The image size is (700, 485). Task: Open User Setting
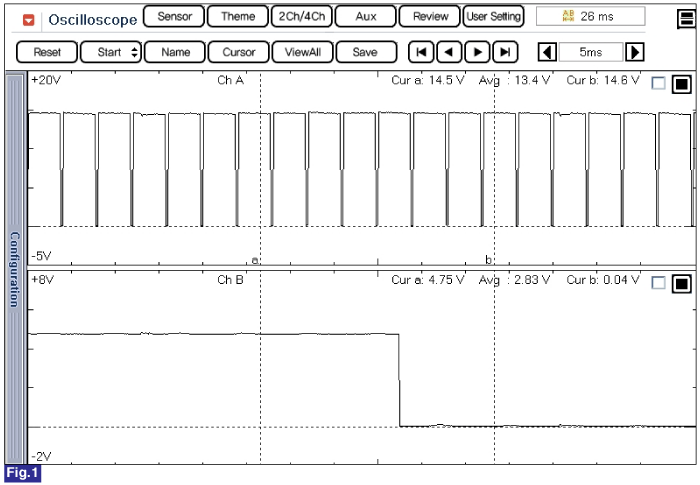tap(493, 17)
